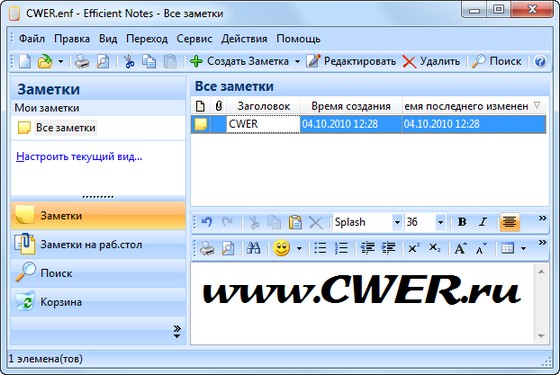This screenshot has width=560, height=375.
Task: Sort by last modified time column
Action: [x=474, y=106]
